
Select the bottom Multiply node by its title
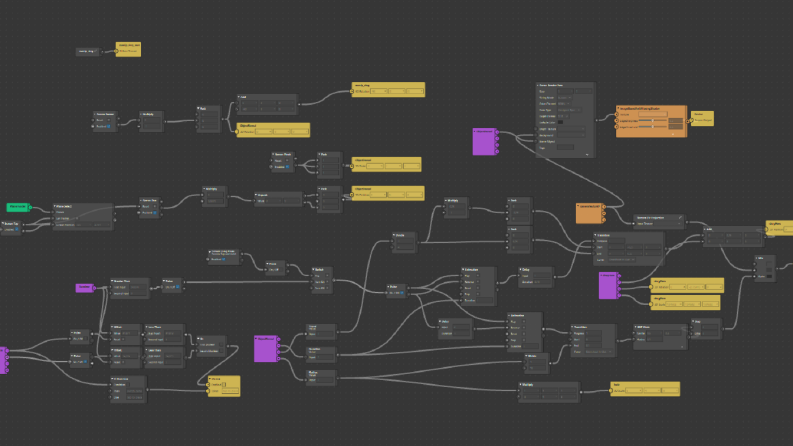coord(527,384)
